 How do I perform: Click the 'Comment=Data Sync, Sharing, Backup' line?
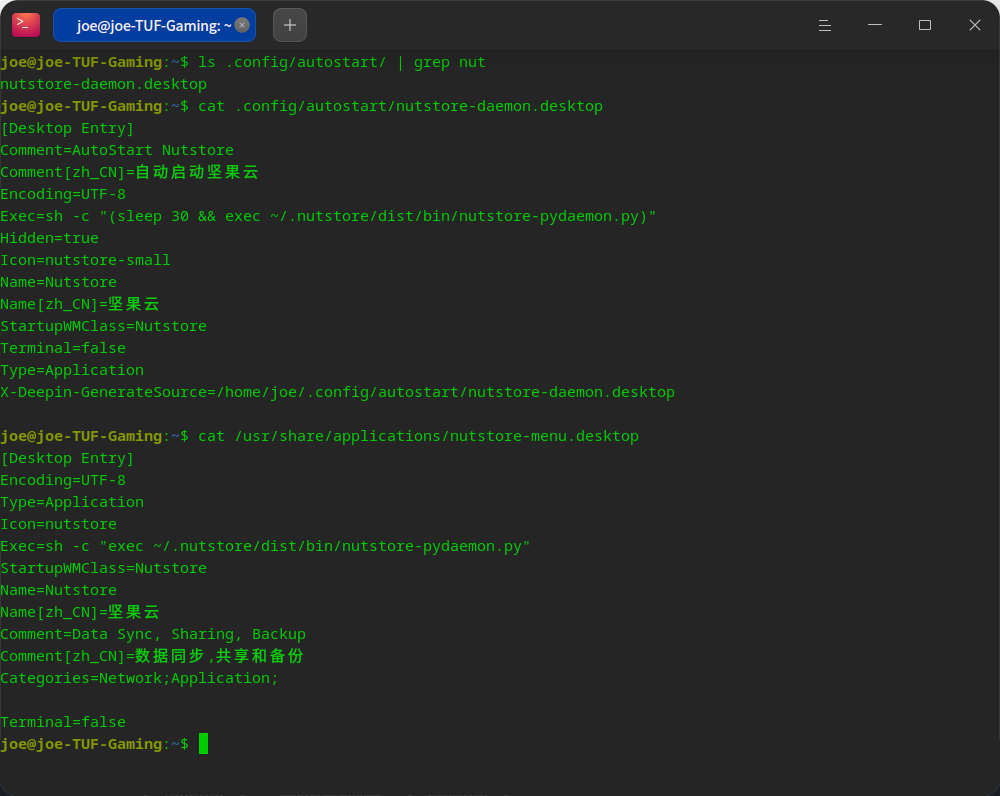(153, 635)
